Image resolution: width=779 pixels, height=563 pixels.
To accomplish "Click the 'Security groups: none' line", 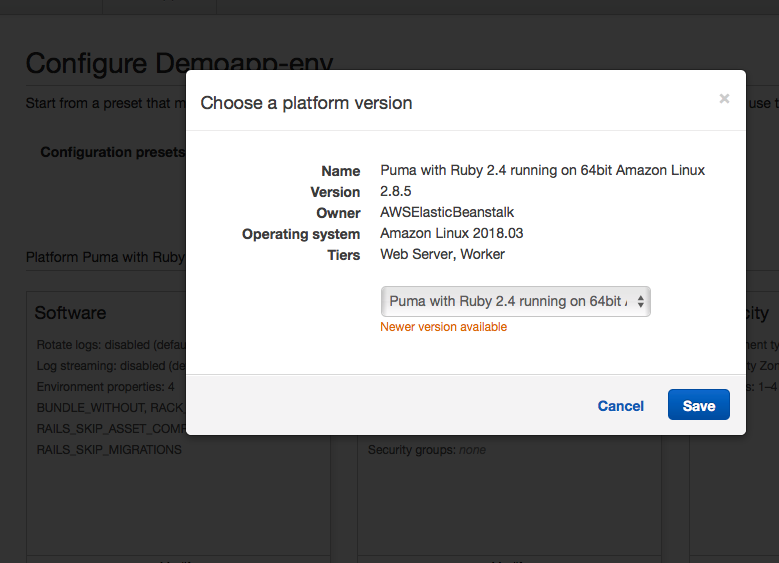I will coord(427,450).
